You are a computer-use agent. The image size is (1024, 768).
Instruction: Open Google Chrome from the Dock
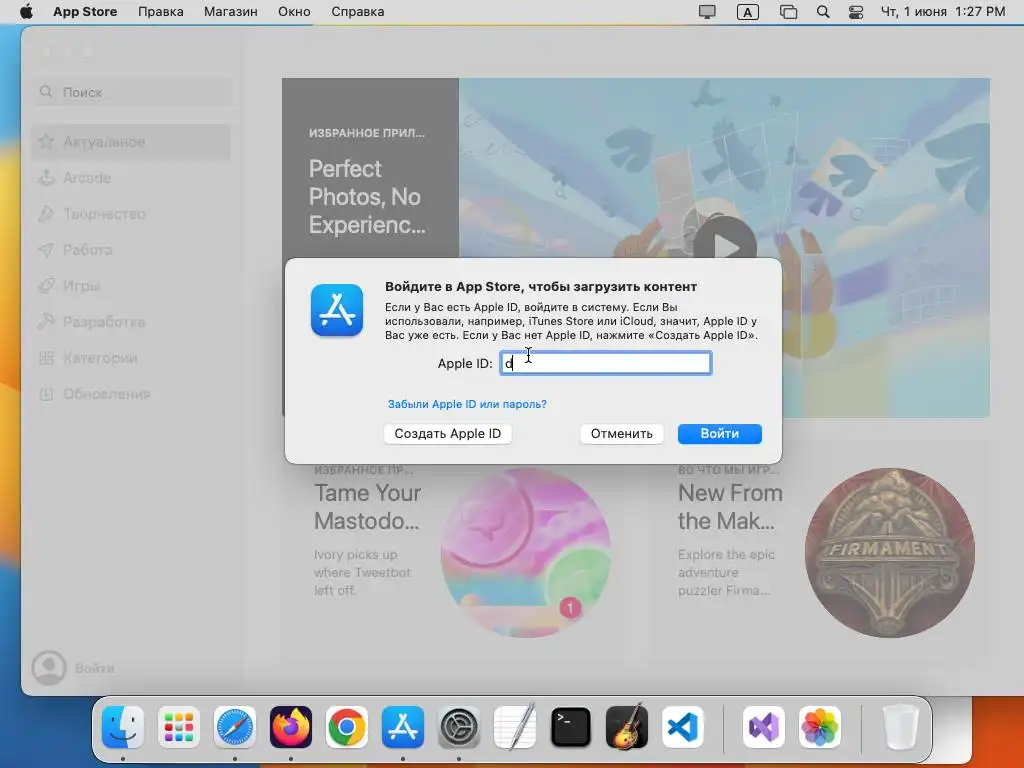(347, 727)
